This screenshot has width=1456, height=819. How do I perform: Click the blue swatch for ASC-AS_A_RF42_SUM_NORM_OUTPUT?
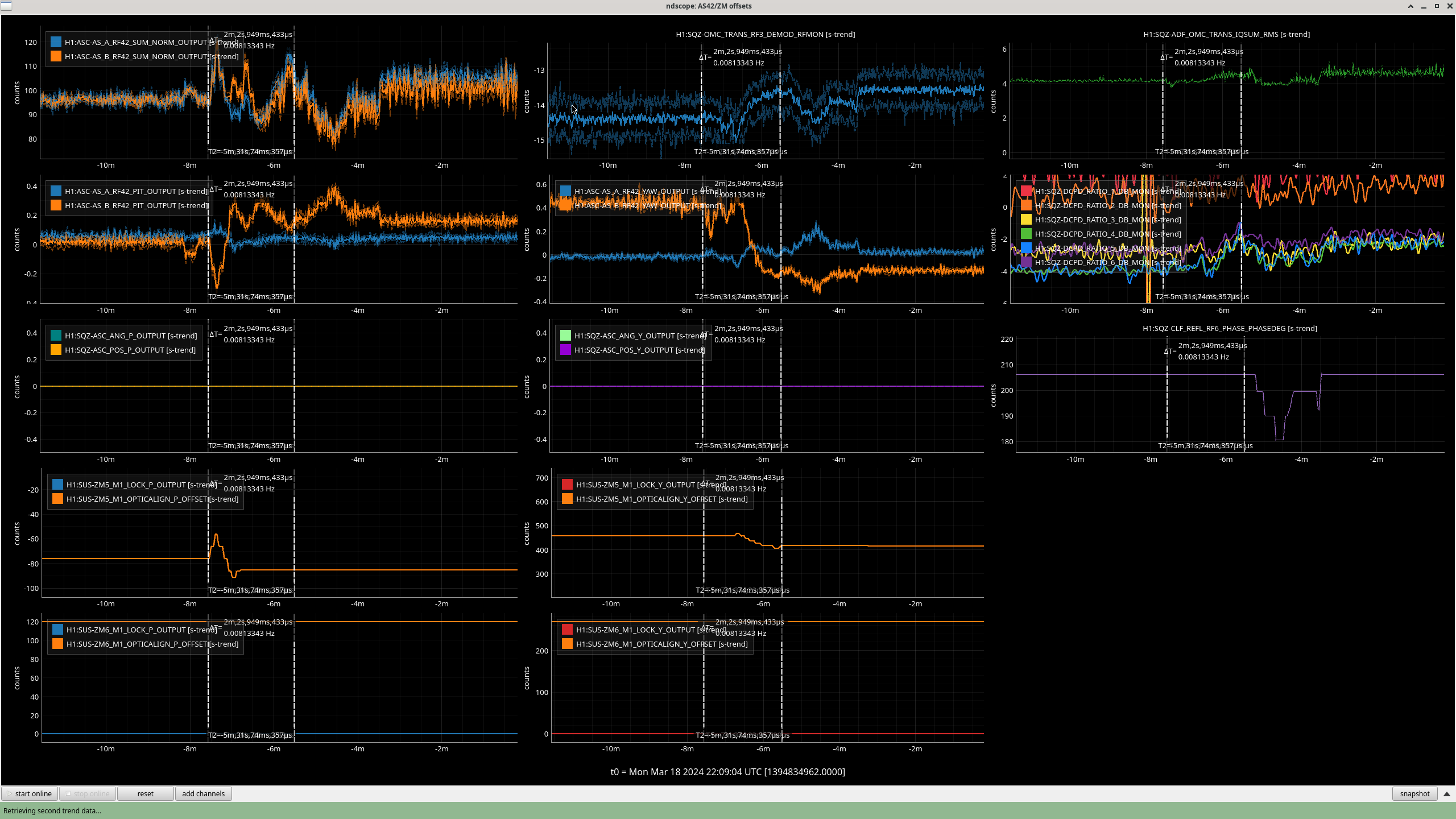56,42
